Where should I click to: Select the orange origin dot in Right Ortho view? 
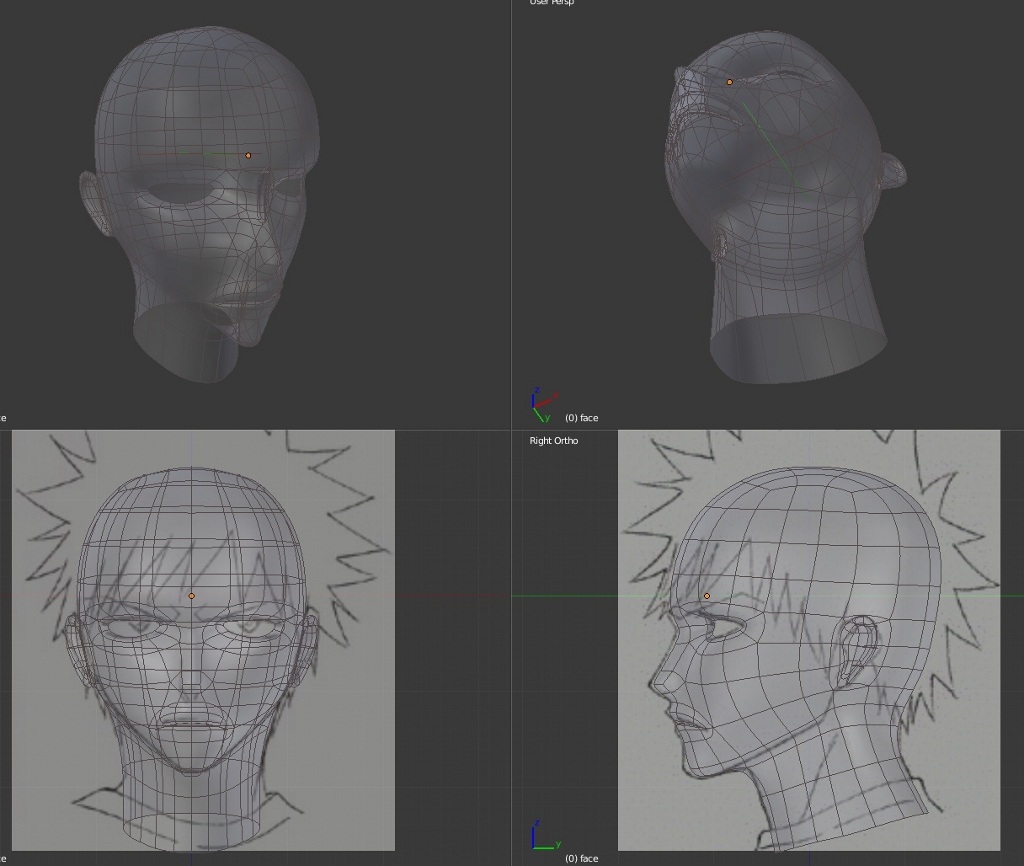pyautogui.click(x=707, y=596)
